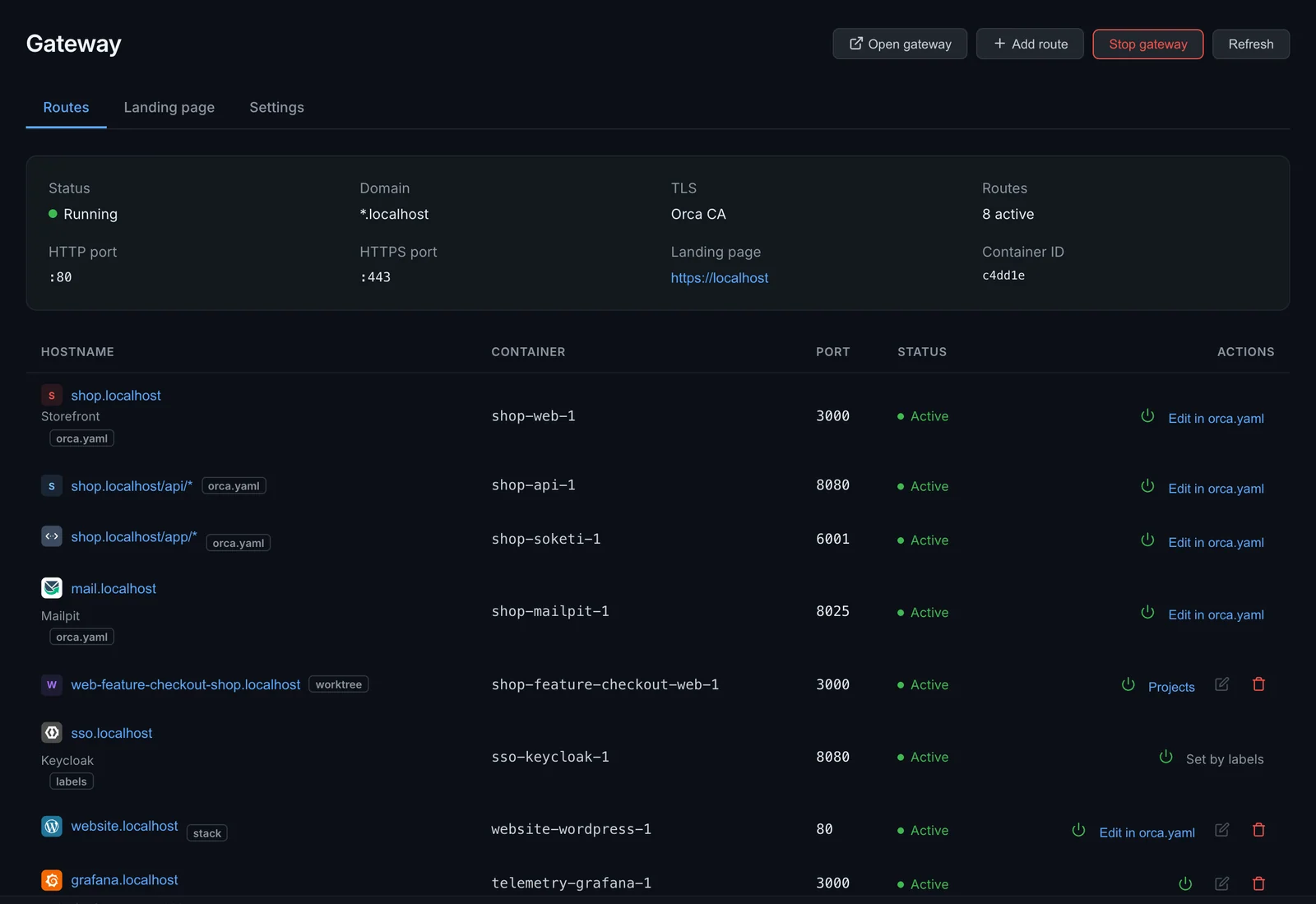The image size is (1316, 904).
Task: Toggle power for website.localhost route
Action: click(x=1078, y=831)
